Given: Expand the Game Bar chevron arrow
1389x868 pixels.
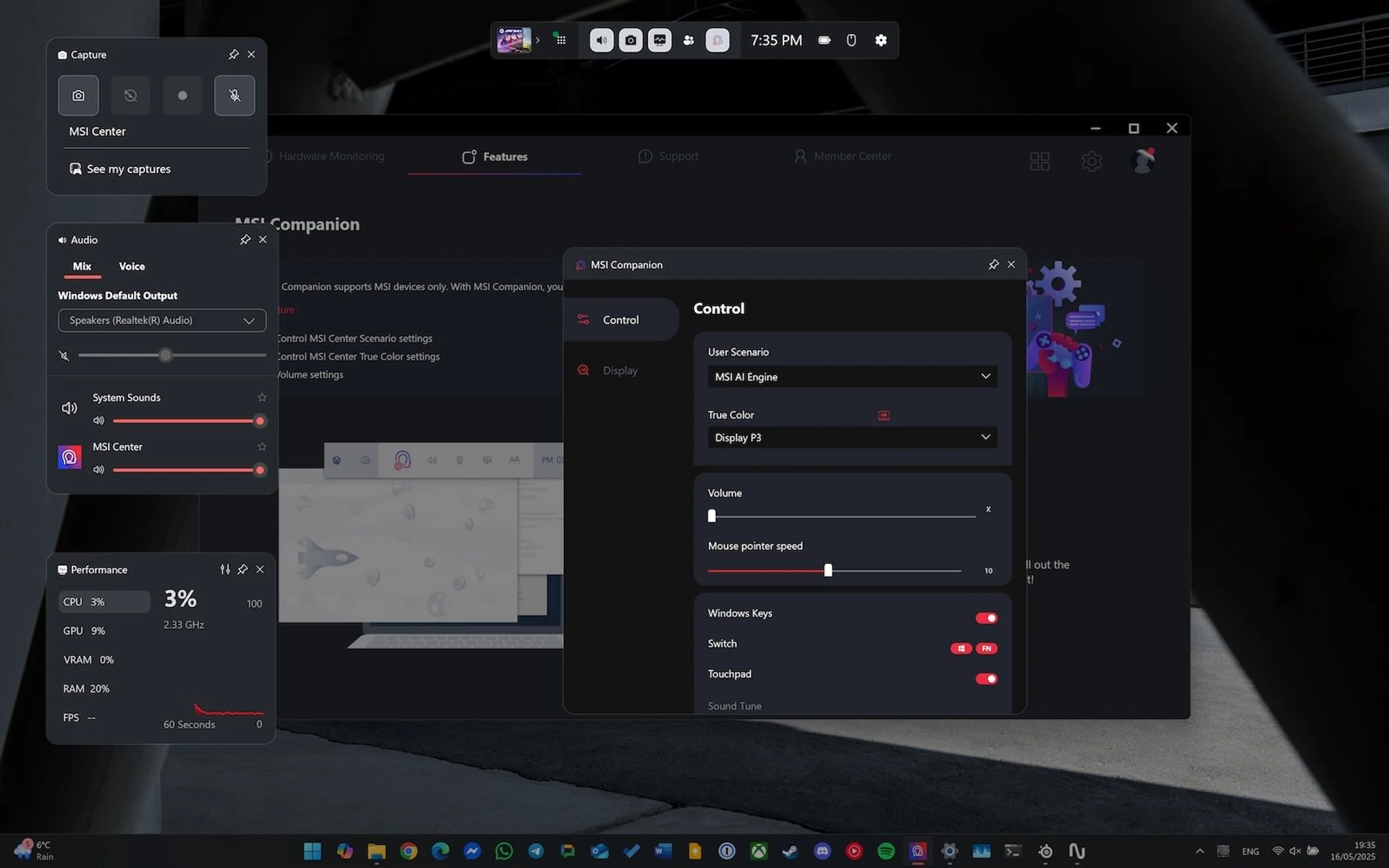Looking at the screenshot, I should coord(538,40).
